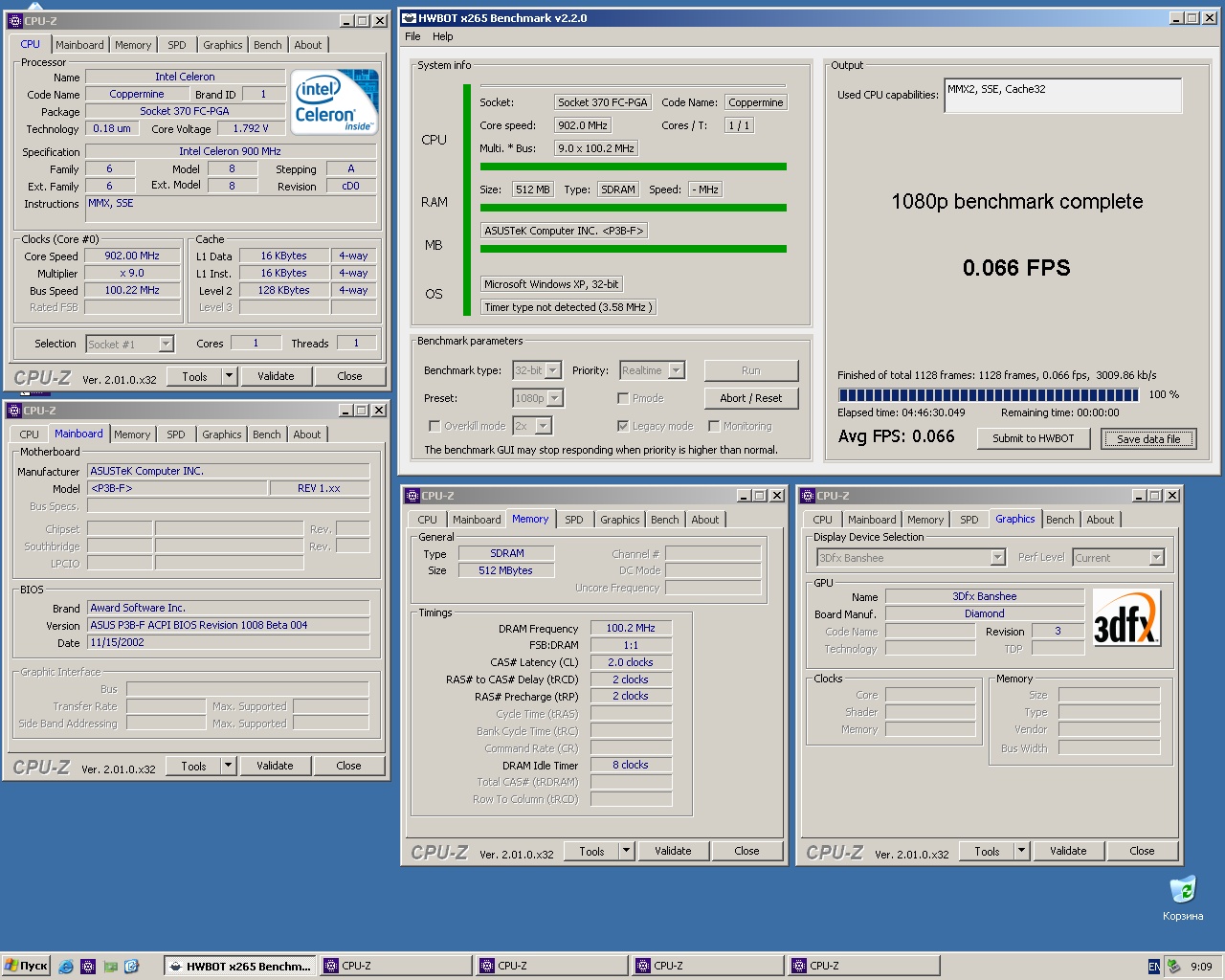Click Close button in Memory window
1225x980 pixels.
click(x=746, y=851)
